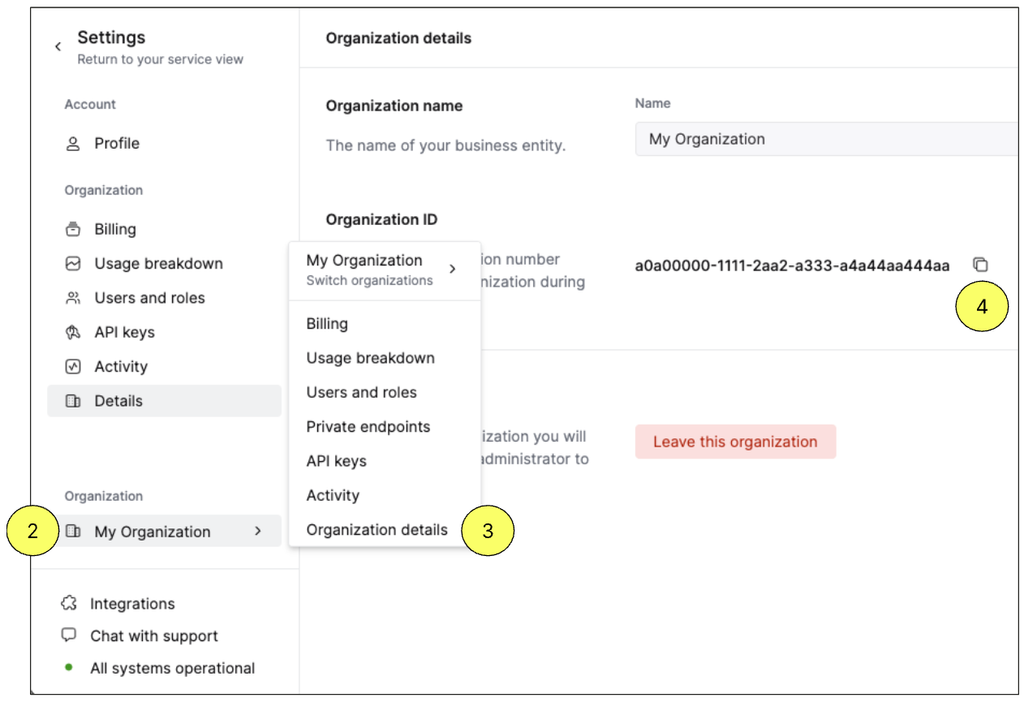
Task: Click the green All systems operational status dot
Action: click(x=68, y=667)
